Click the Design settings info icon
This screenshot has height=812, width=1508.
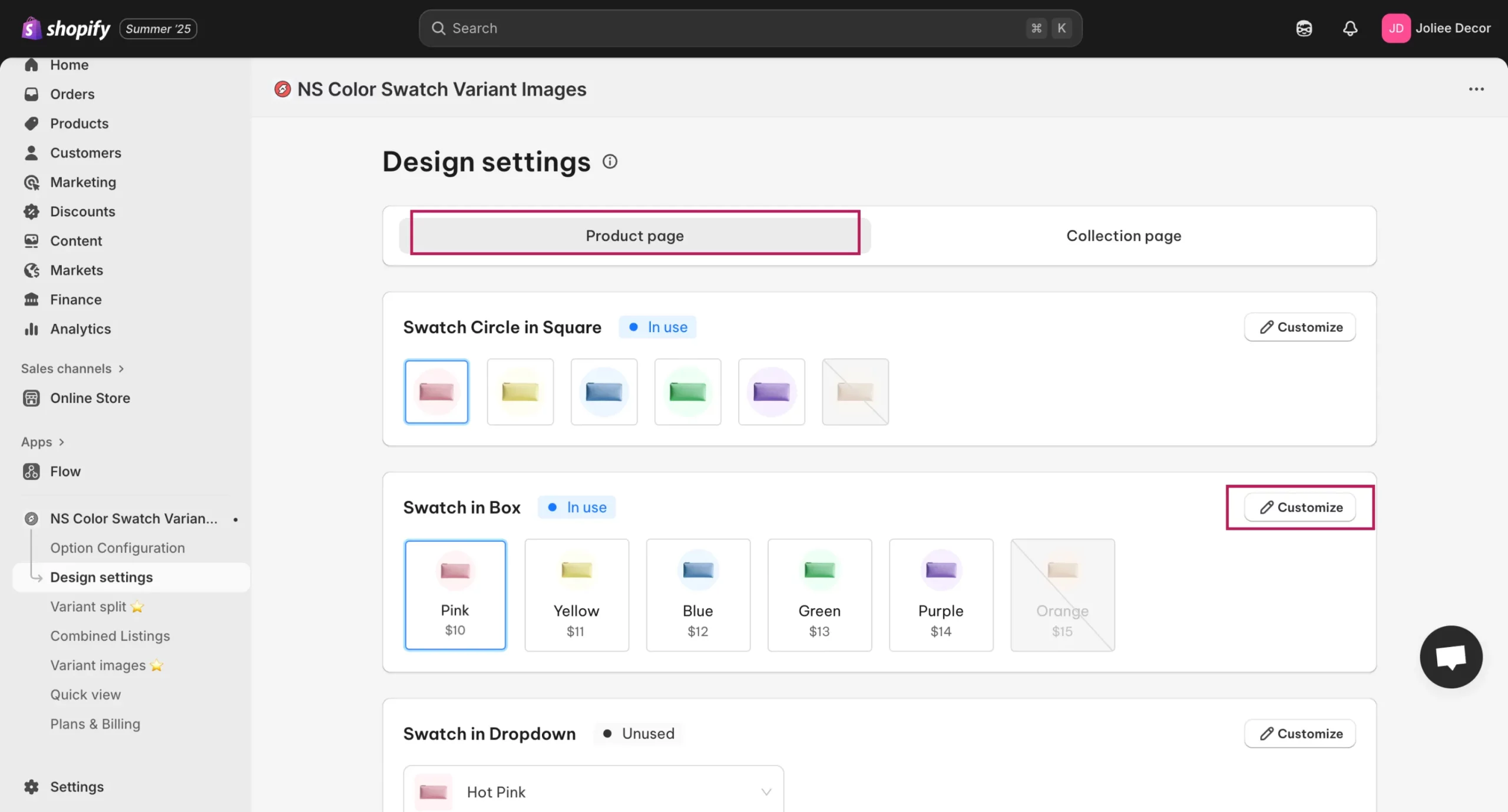(610, 161)
